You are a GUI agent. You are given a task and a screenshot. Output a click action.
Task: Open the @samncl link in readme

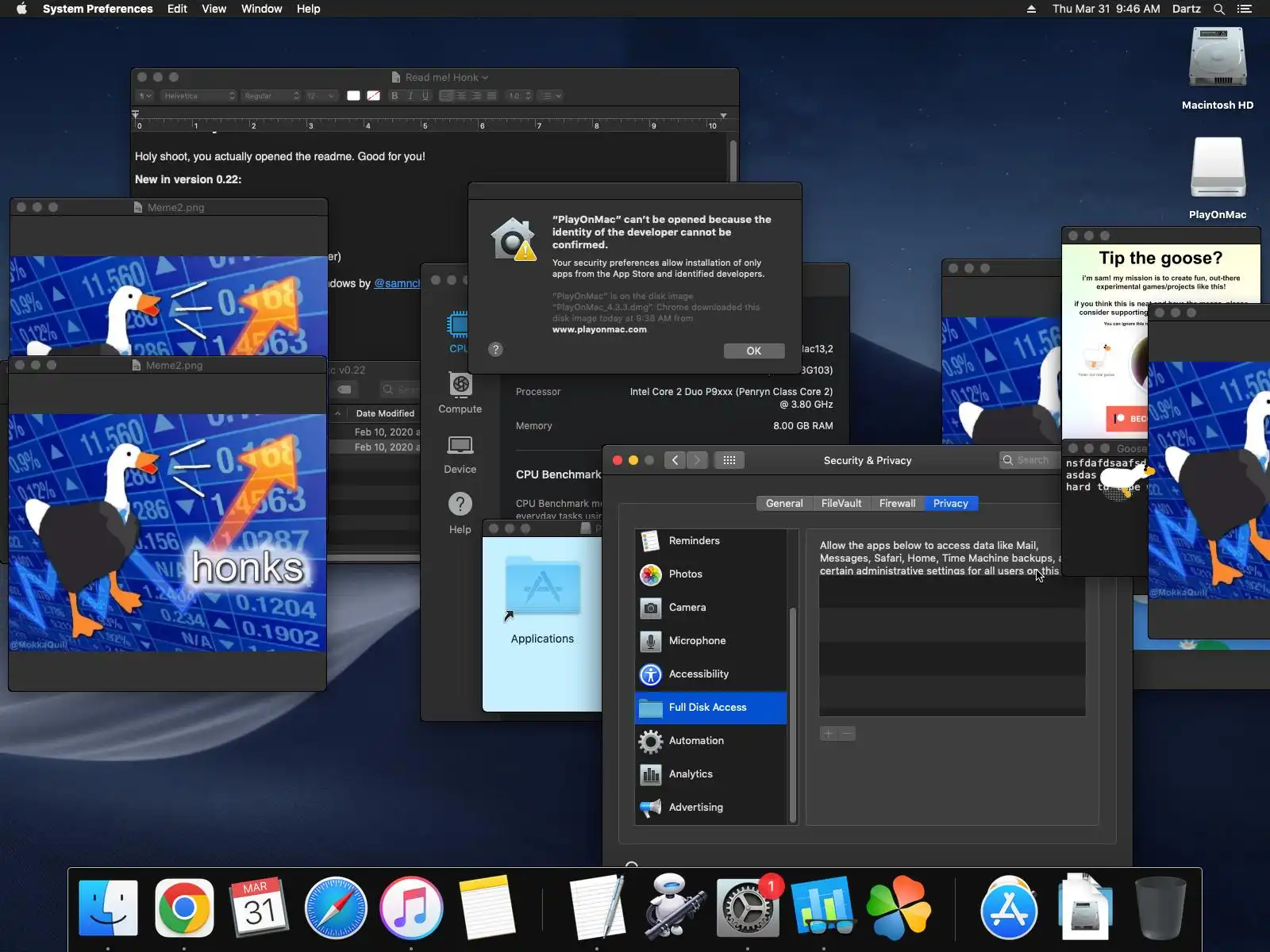tap(397, 283)
